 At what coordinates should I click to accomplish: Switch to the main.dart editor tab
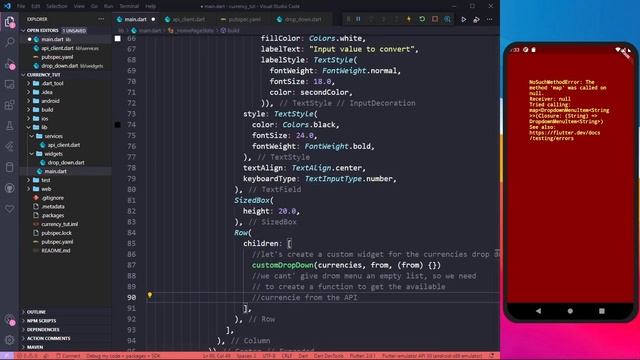point(136,19)
